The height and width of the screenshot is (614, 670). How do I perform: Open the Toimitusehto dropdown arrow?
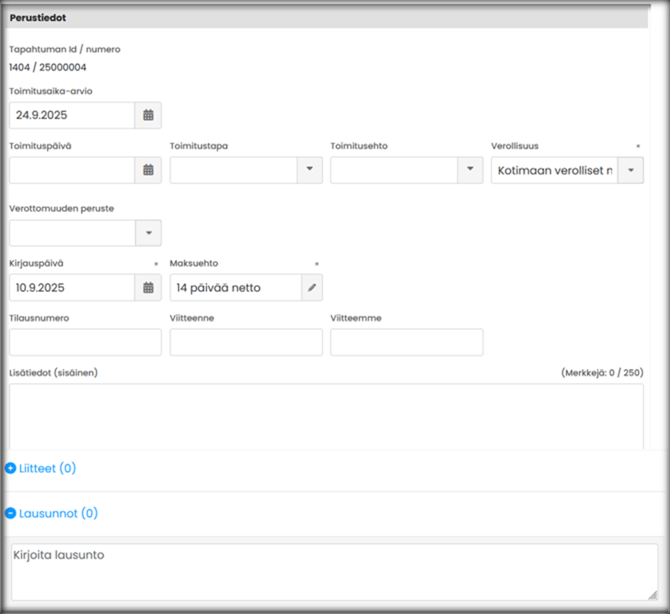(470, 171)
